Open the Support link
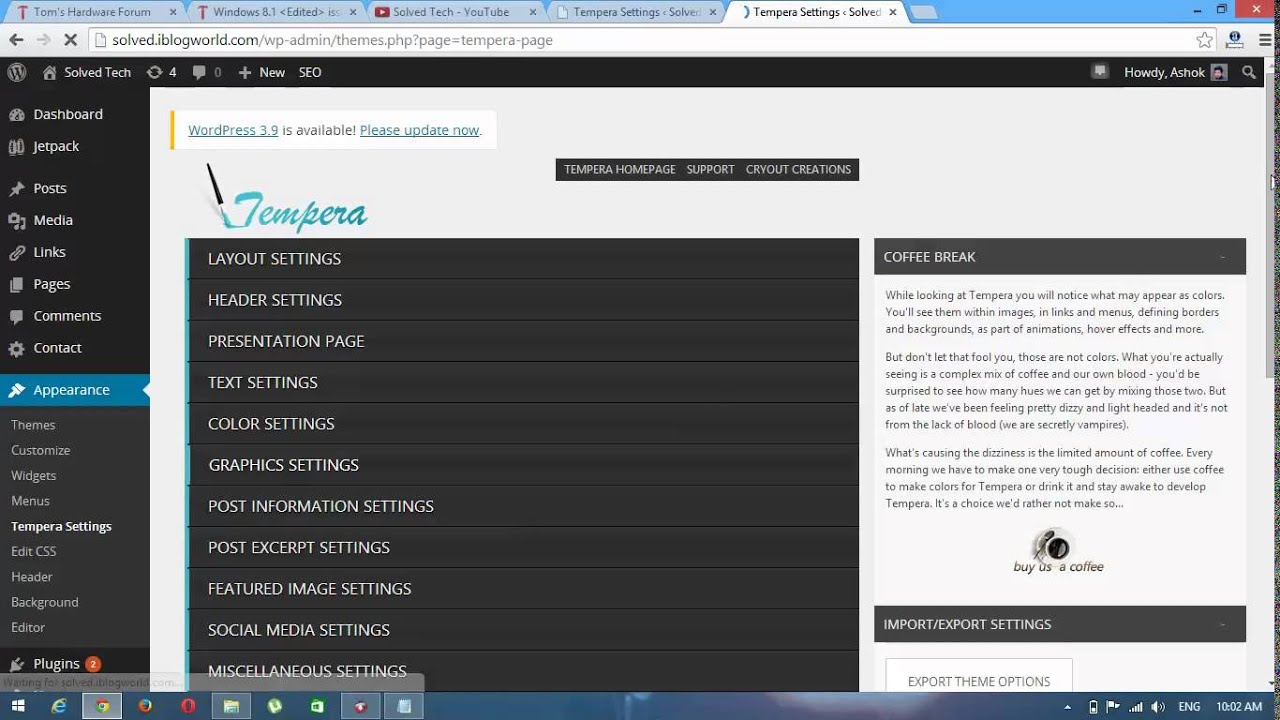Image resolution: width=1280 pixels, height=720 pixels. click(x=711, y=169)
